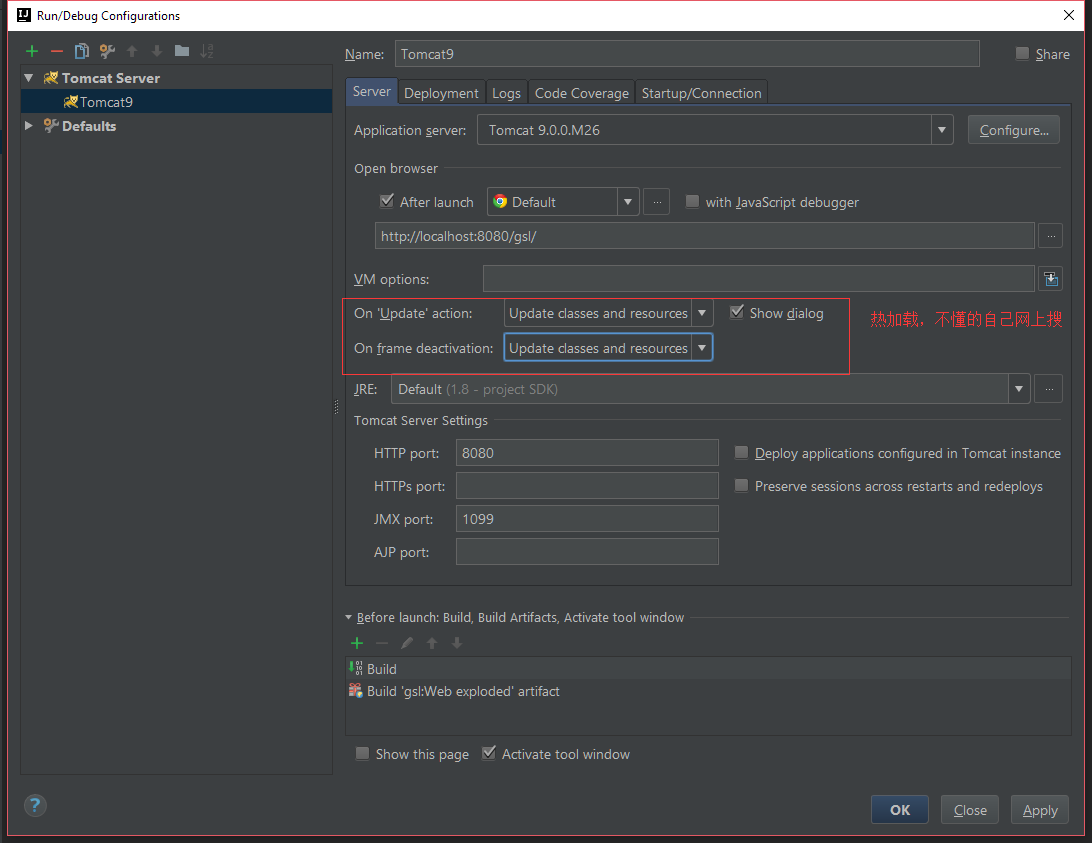This screenshot has height=843, width=1092.
Task: Add new configuration with green plus icon
Action: (x=32, y=51)
